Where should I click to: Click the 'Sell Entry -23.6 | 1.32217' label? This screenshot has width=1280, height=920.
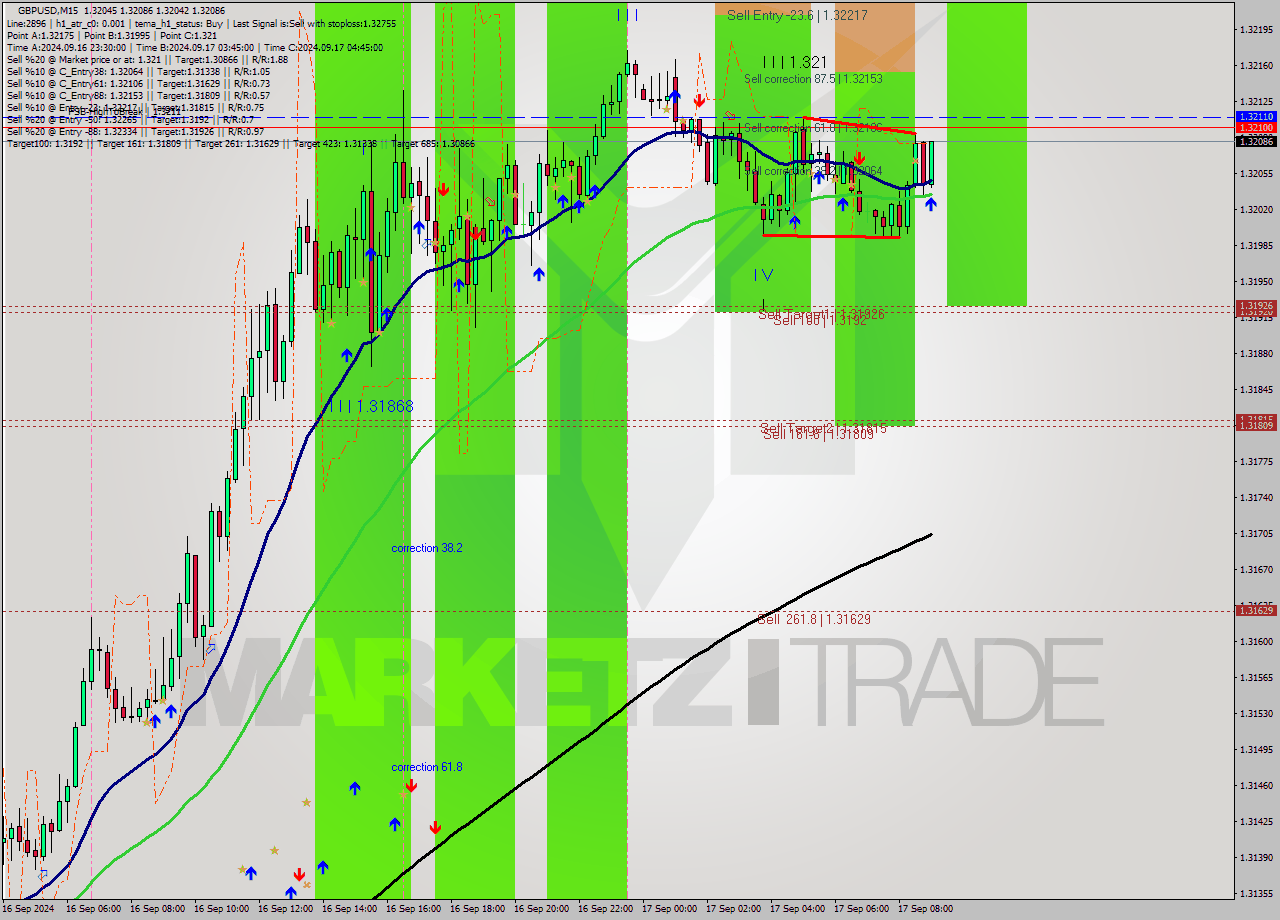pos(797,15)
